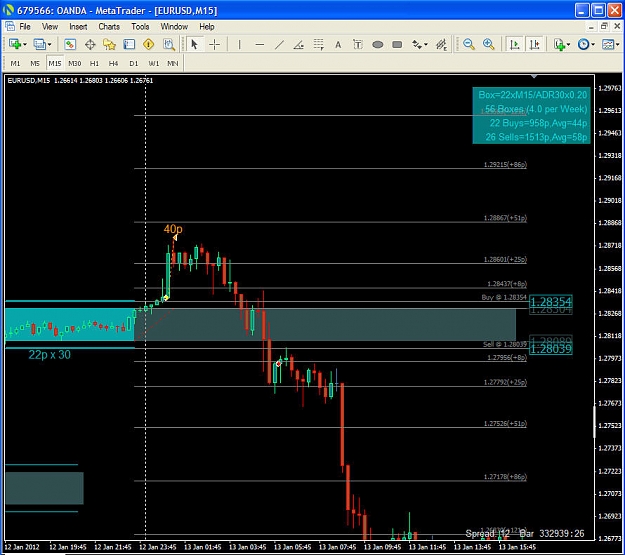Select the W1 timeframe button
The image size is (625, 555).
click(x=153, y=63)
